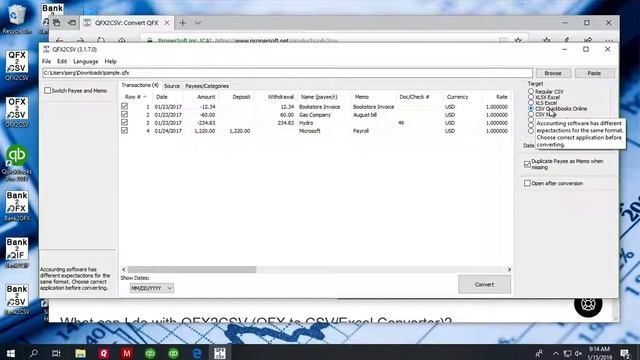Open Microsoft Edge from the taskbar
Image resolution: width=640 pixels, height=360 pixels.
tap(197, 353)
